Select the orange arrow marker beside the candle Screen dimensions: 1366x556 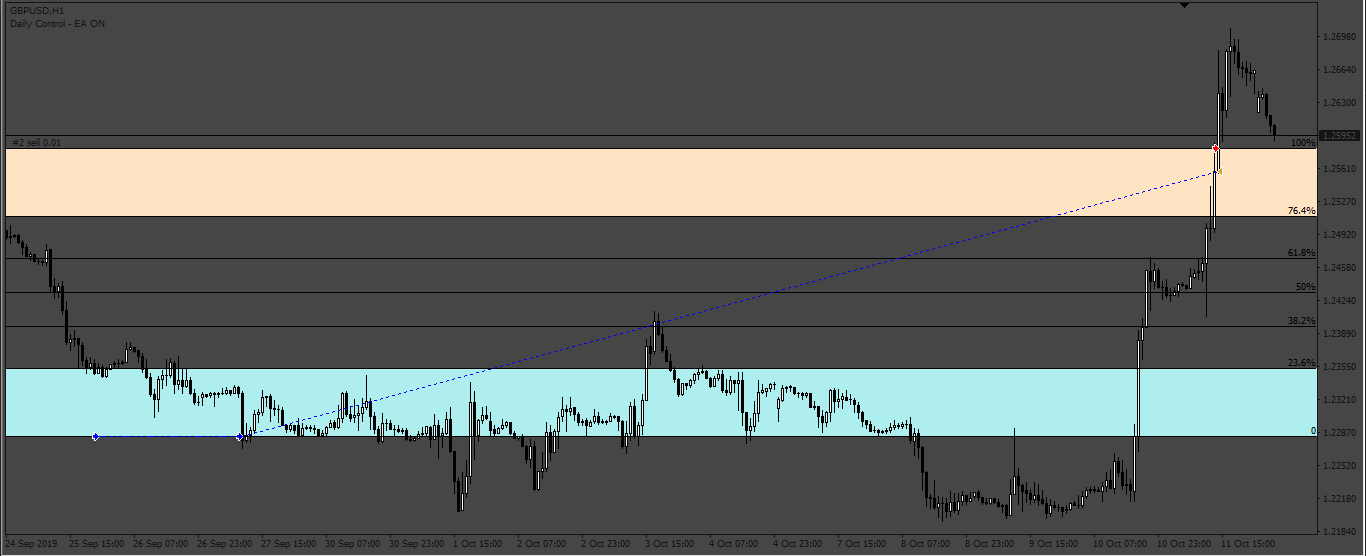click(1218, 172)
